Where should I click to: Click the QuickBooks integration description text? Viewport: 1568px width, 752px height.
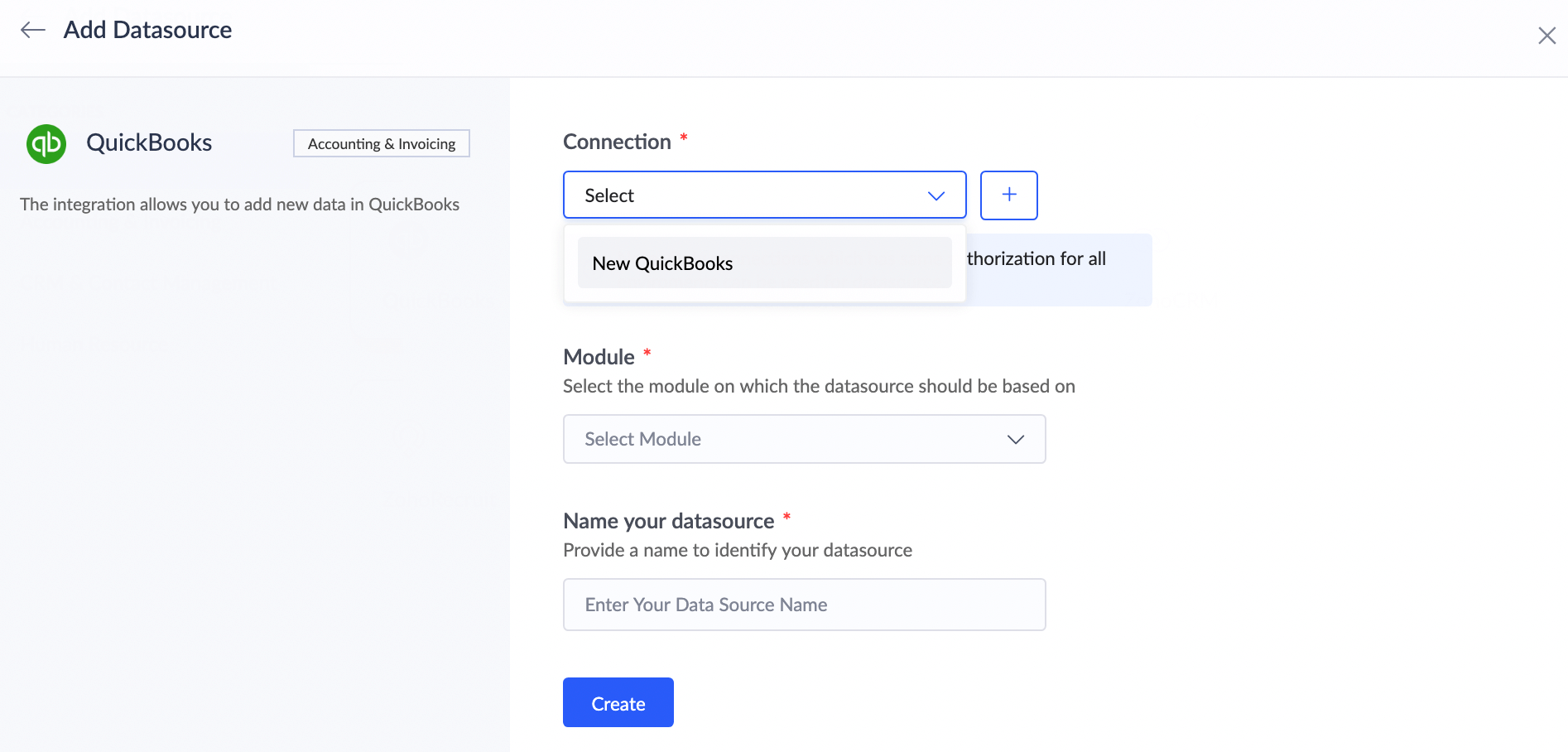[x=239, y=205]
